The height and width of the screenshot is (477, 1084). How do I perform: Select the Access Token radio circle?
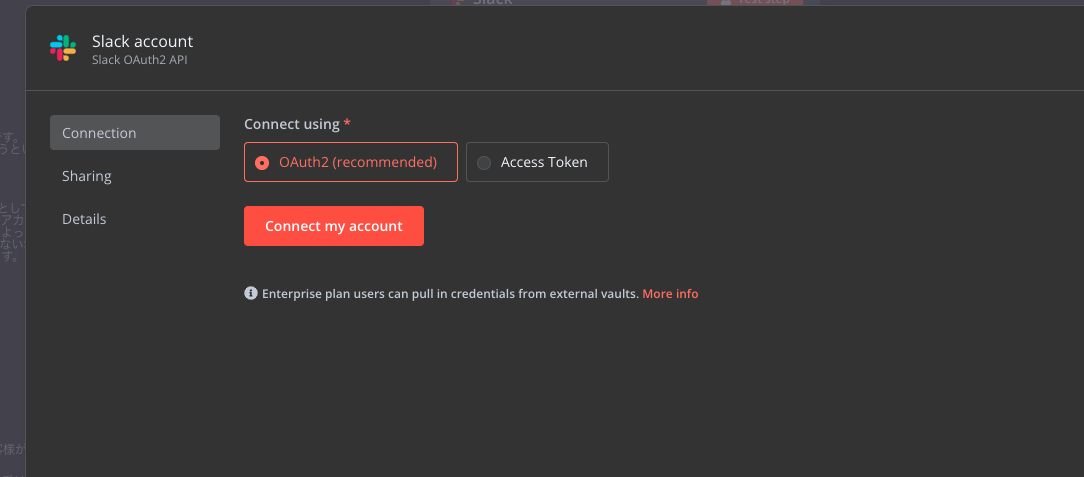click(x=484, y=162)
